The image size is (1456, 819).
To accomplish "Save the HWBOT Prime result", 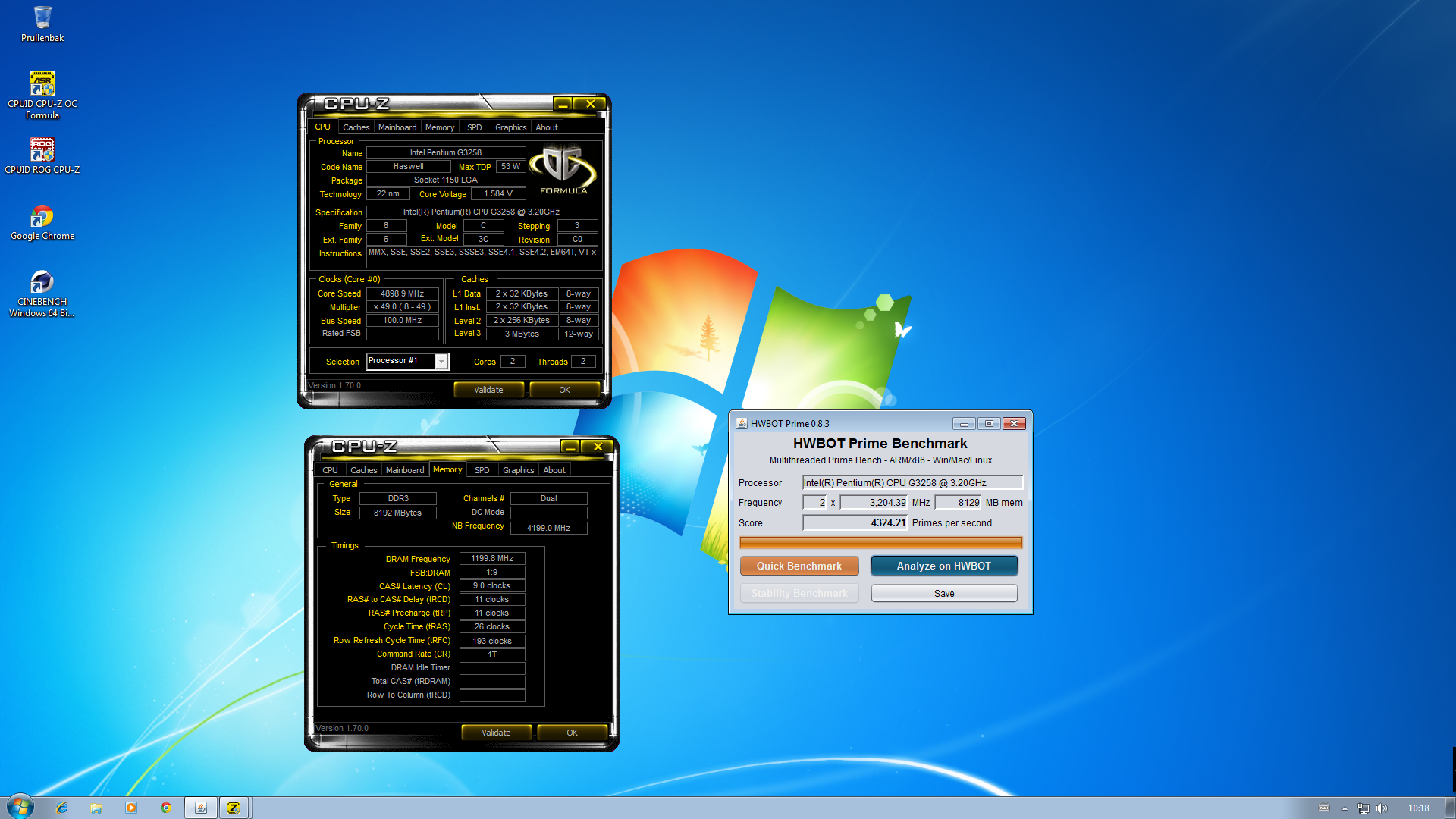I will [x=944, y=593].
